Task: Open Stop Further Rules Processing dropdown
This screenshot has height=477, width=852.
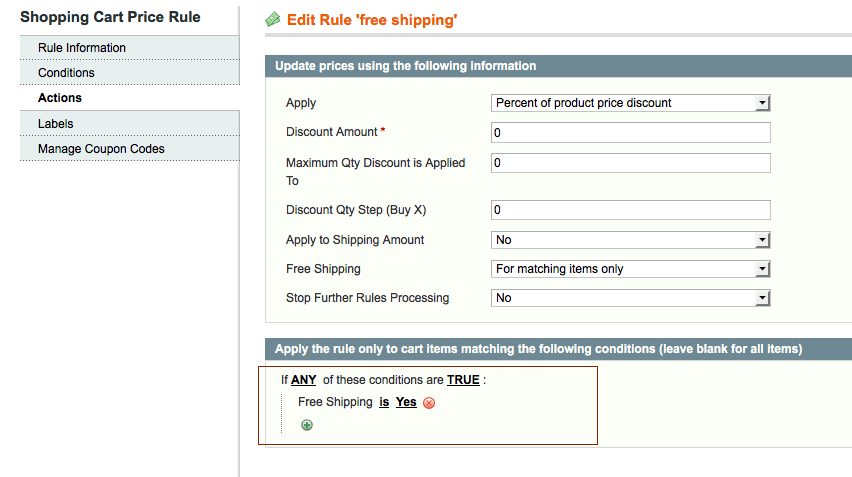Action: 630,298
